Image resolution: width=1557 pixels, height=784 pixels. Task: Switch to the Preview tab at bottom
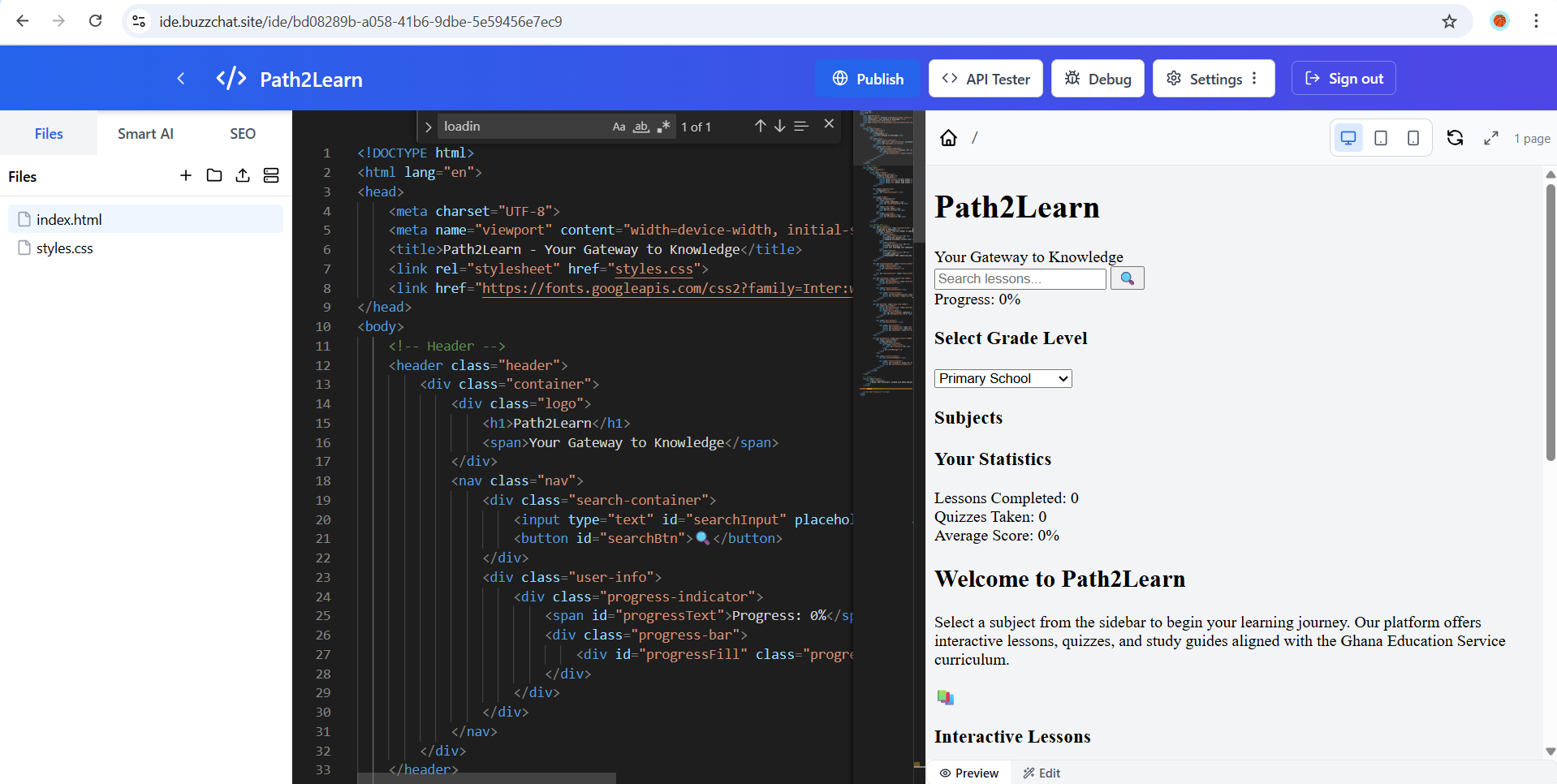[969, 773]
